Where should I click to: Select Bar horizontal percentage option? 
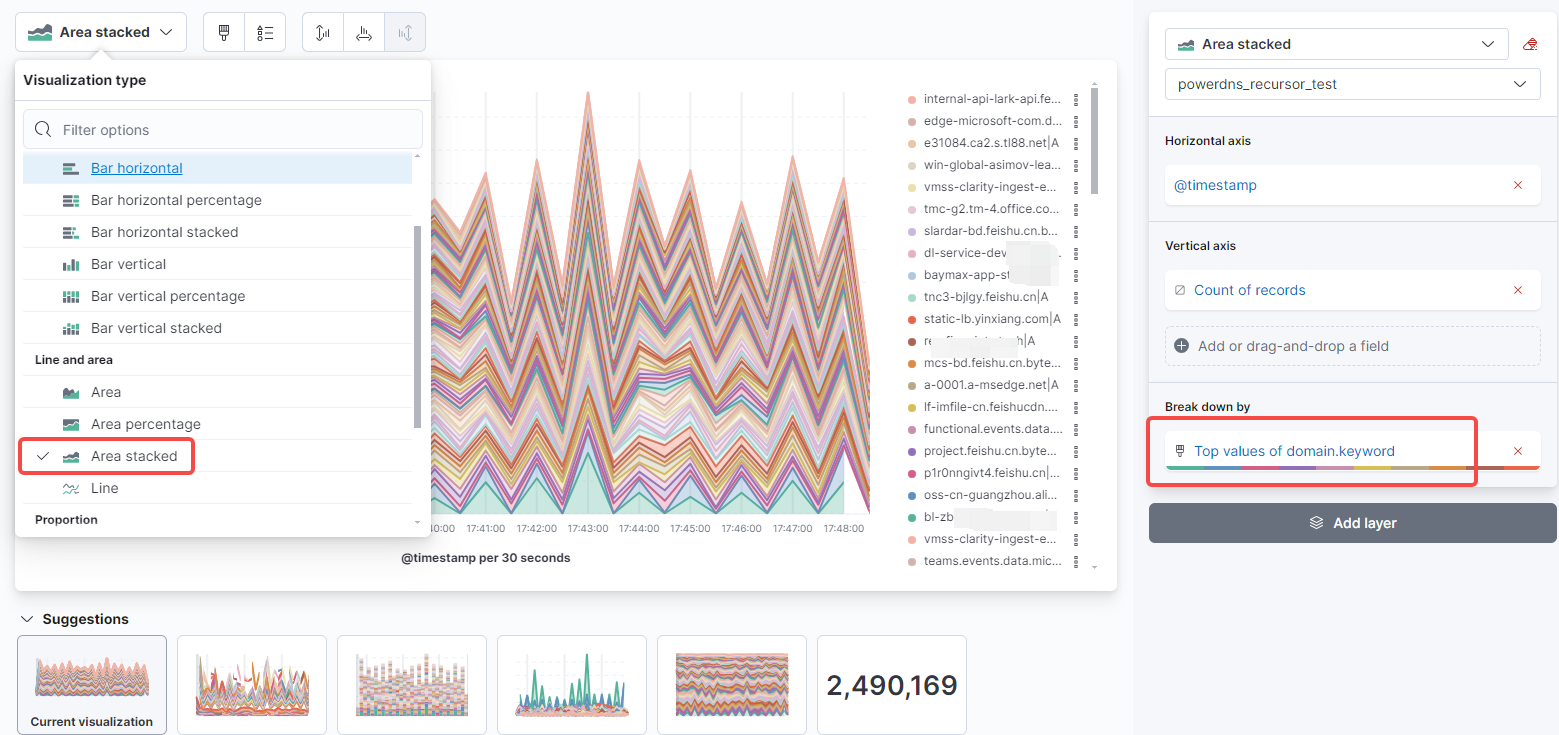pyautogui.click(x=218, y=200)
